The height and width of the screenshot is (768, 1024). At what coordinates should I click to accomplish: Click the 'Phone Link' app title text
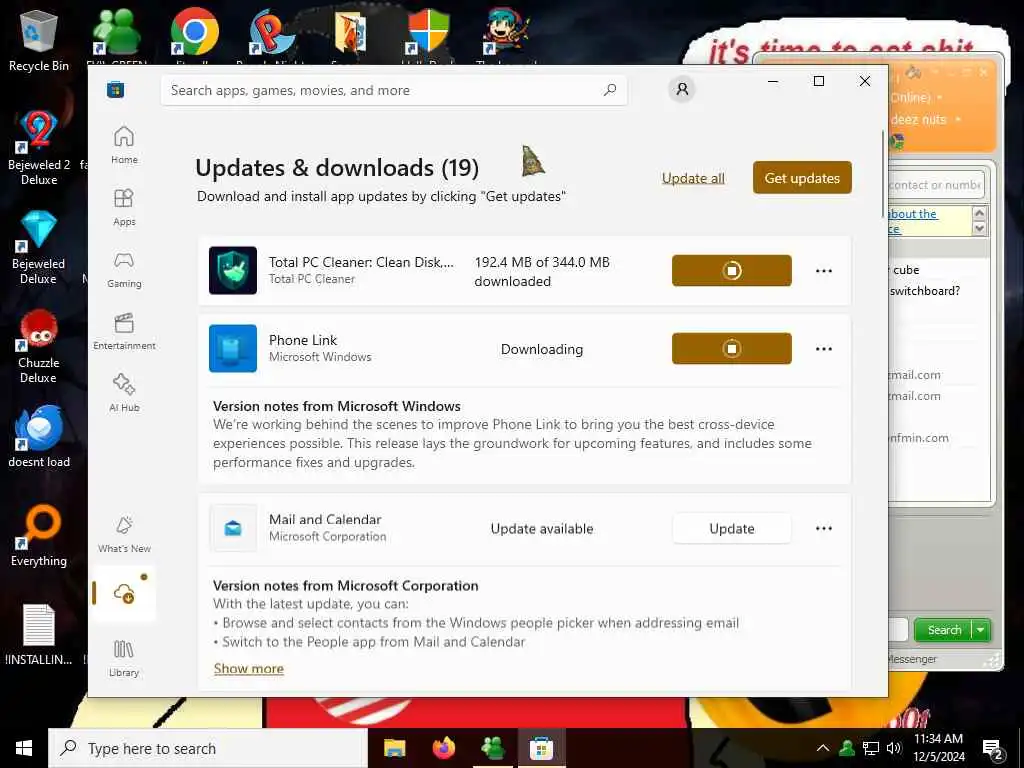coord(303,340)
